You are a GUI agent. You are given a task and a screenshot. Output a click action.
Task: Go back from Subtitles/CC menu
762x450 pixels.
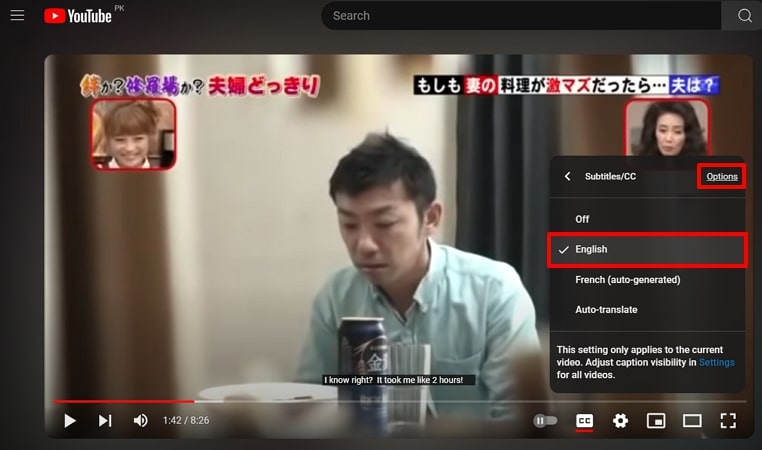click(568, 177)
